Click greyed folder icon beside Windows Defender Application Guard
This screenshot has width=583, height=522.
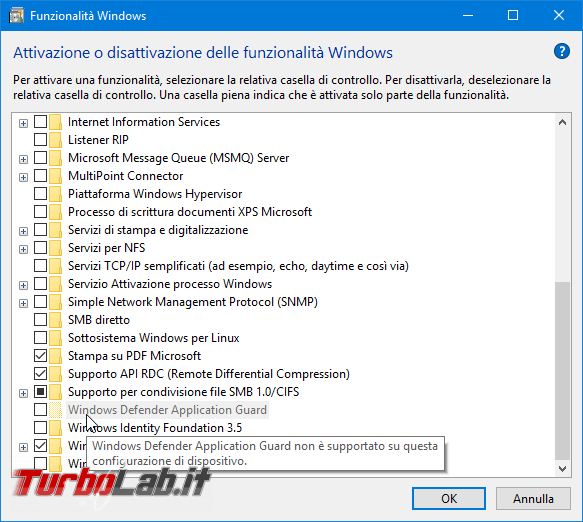tap(55, 410)
